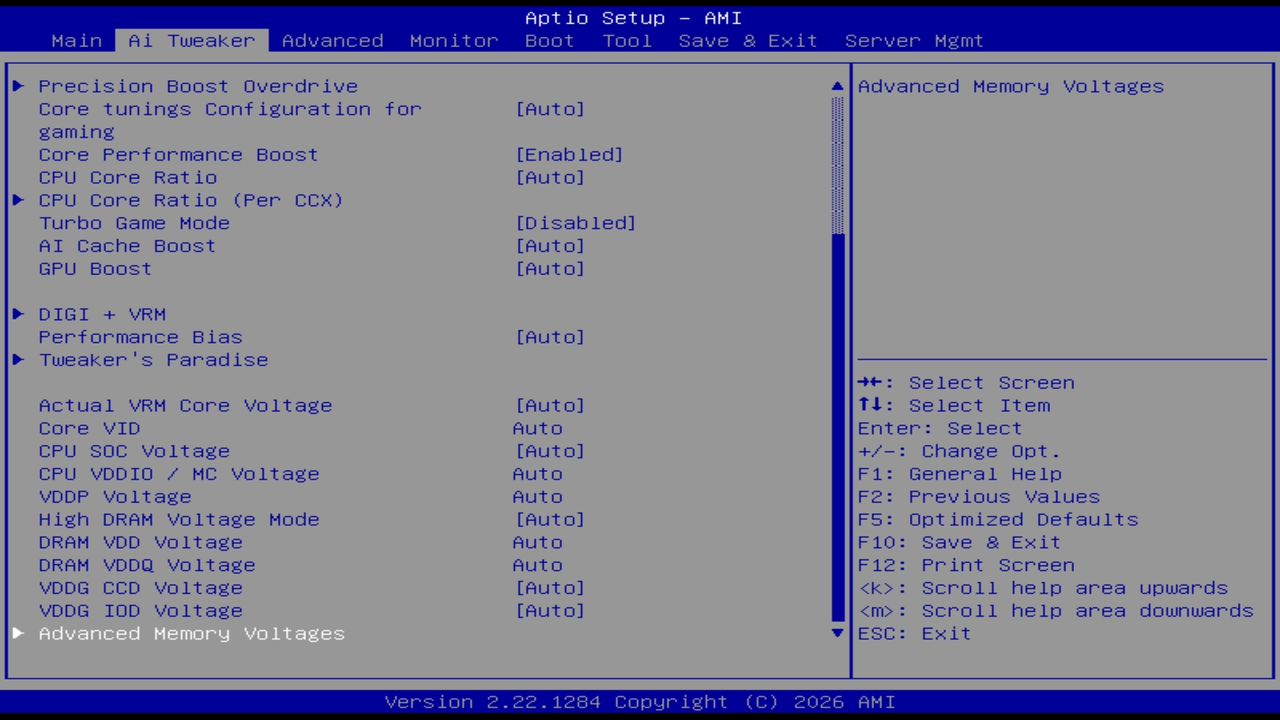Viewport: 1280px width, 720px height.
Task: Change Performance Bias Auto value
Action: 550,337
